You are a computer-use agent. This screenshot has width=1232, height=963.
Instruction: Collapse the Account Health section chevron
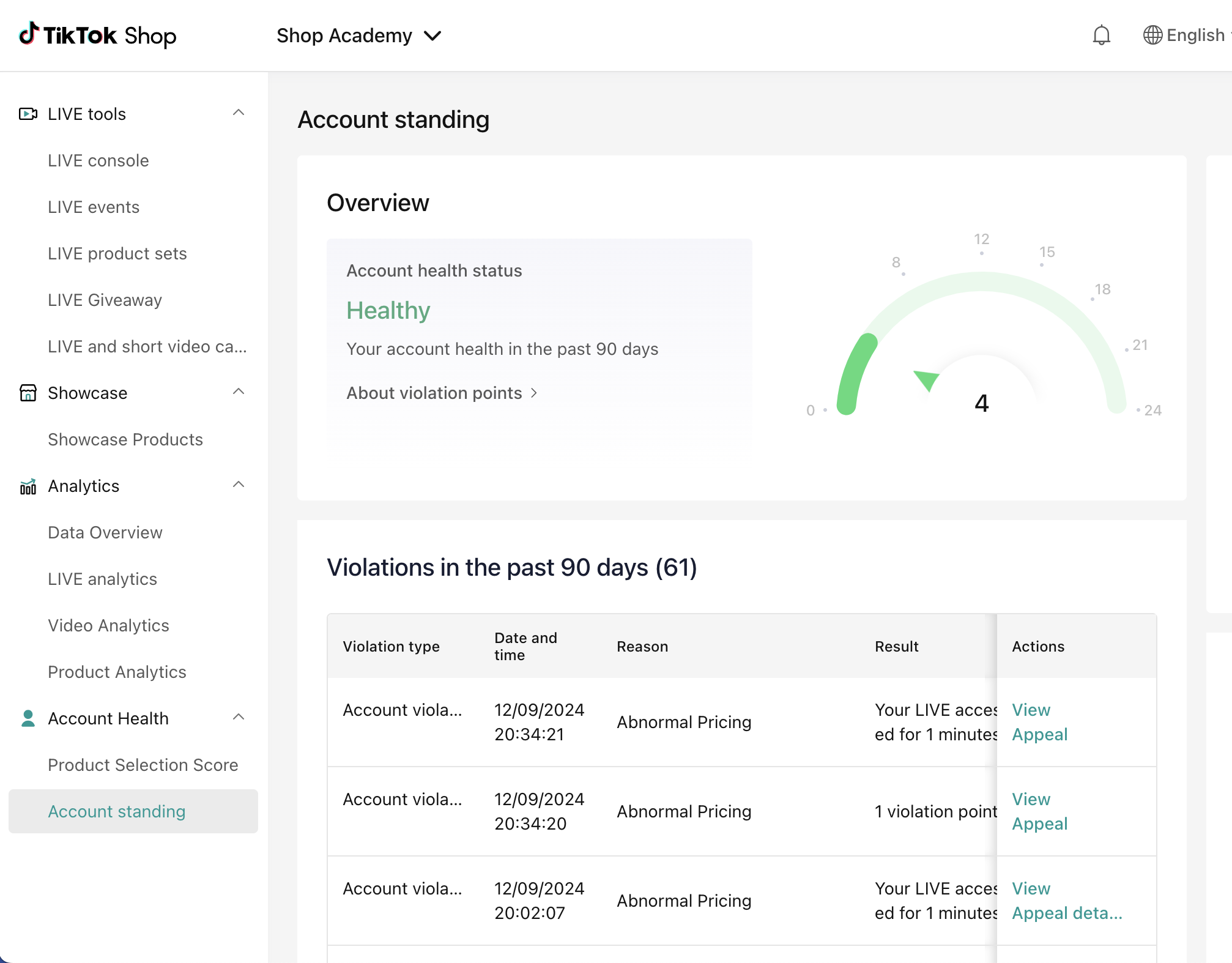point(239,718)
